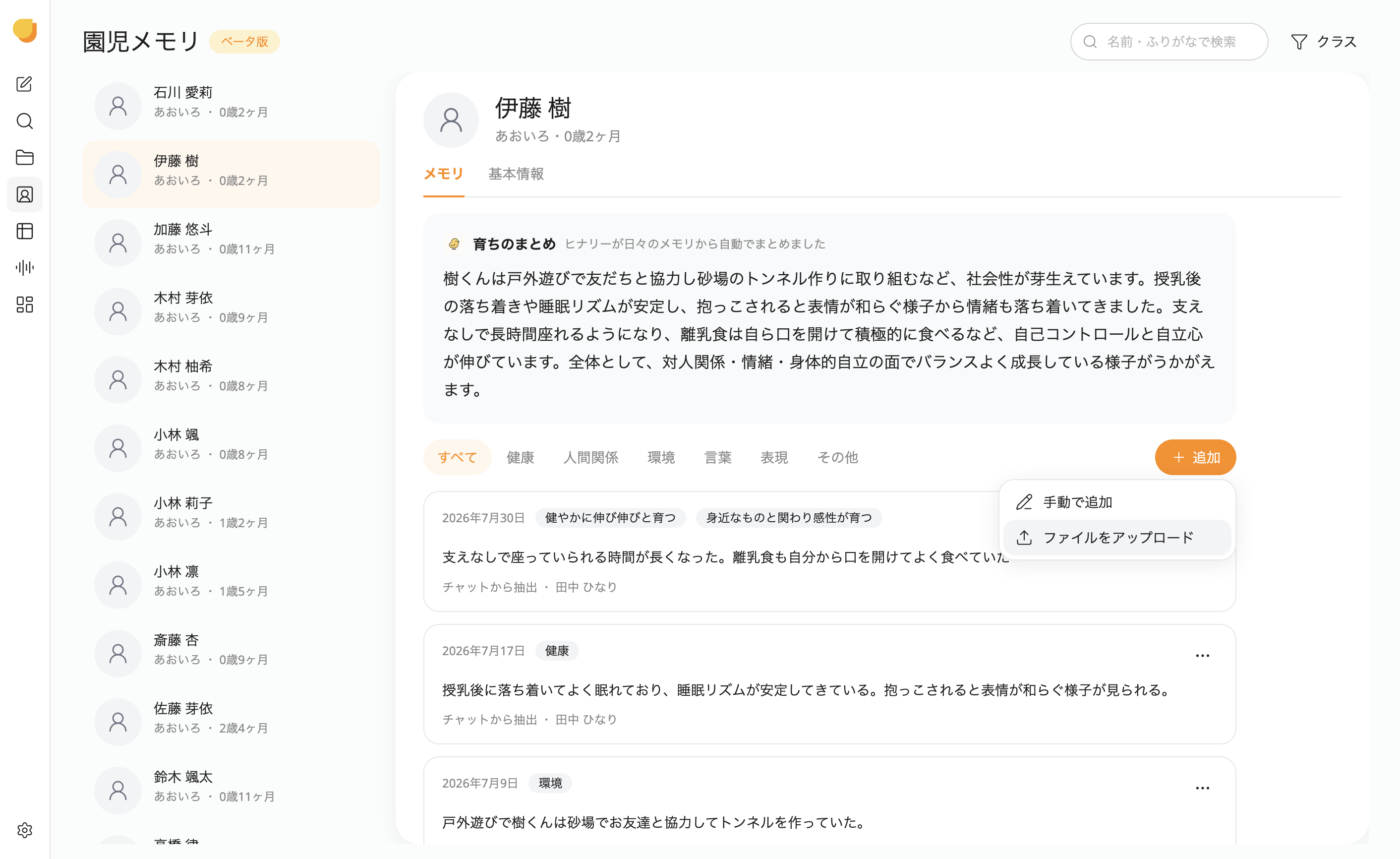Click avatar of 斎藤 杏
Image resolution: width=1400 pixels, height=859 pixels.
(117, 654)
